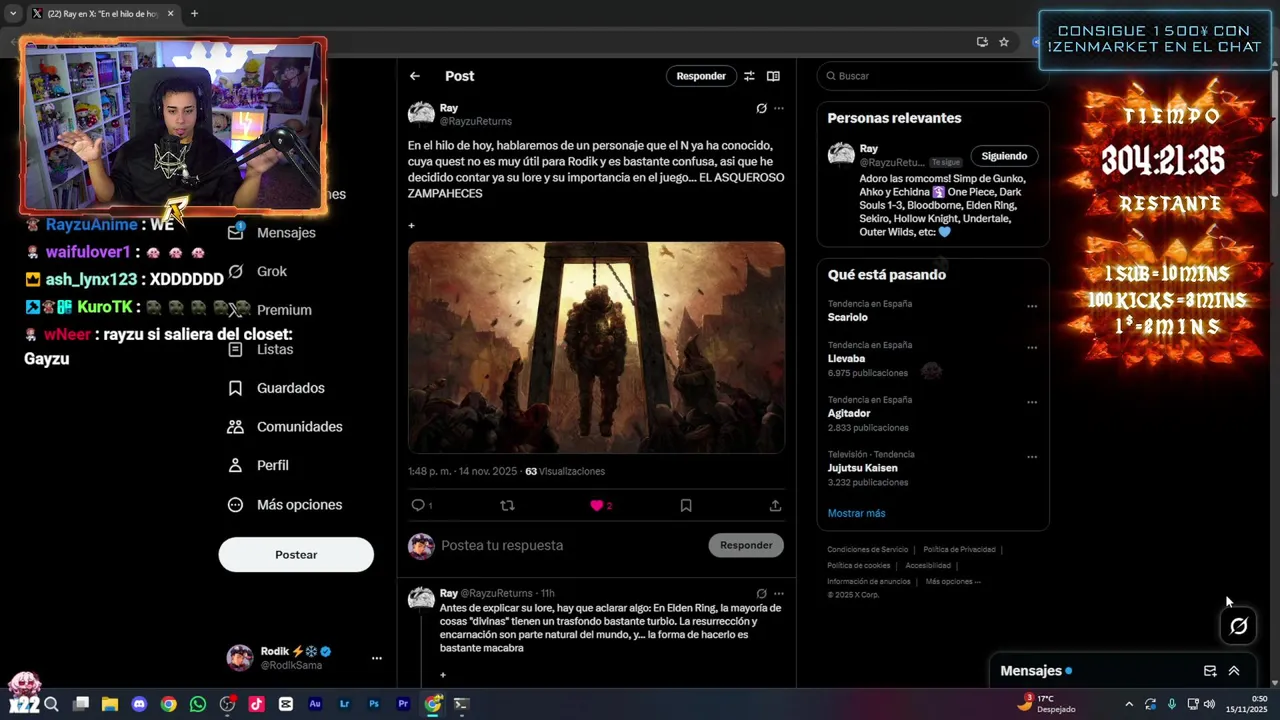
Task: Open account menu dots next to Rodik
Action: (x=377, y=658)
